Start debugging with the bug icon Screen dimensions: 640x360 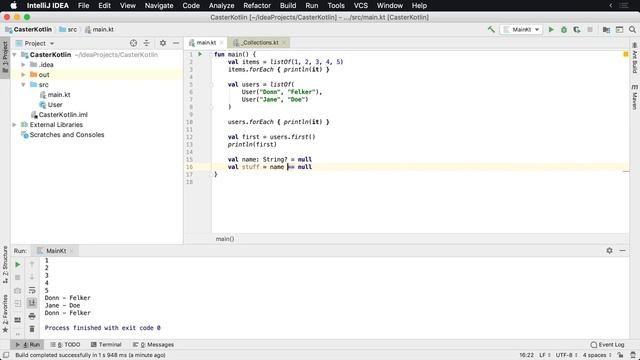564,29
